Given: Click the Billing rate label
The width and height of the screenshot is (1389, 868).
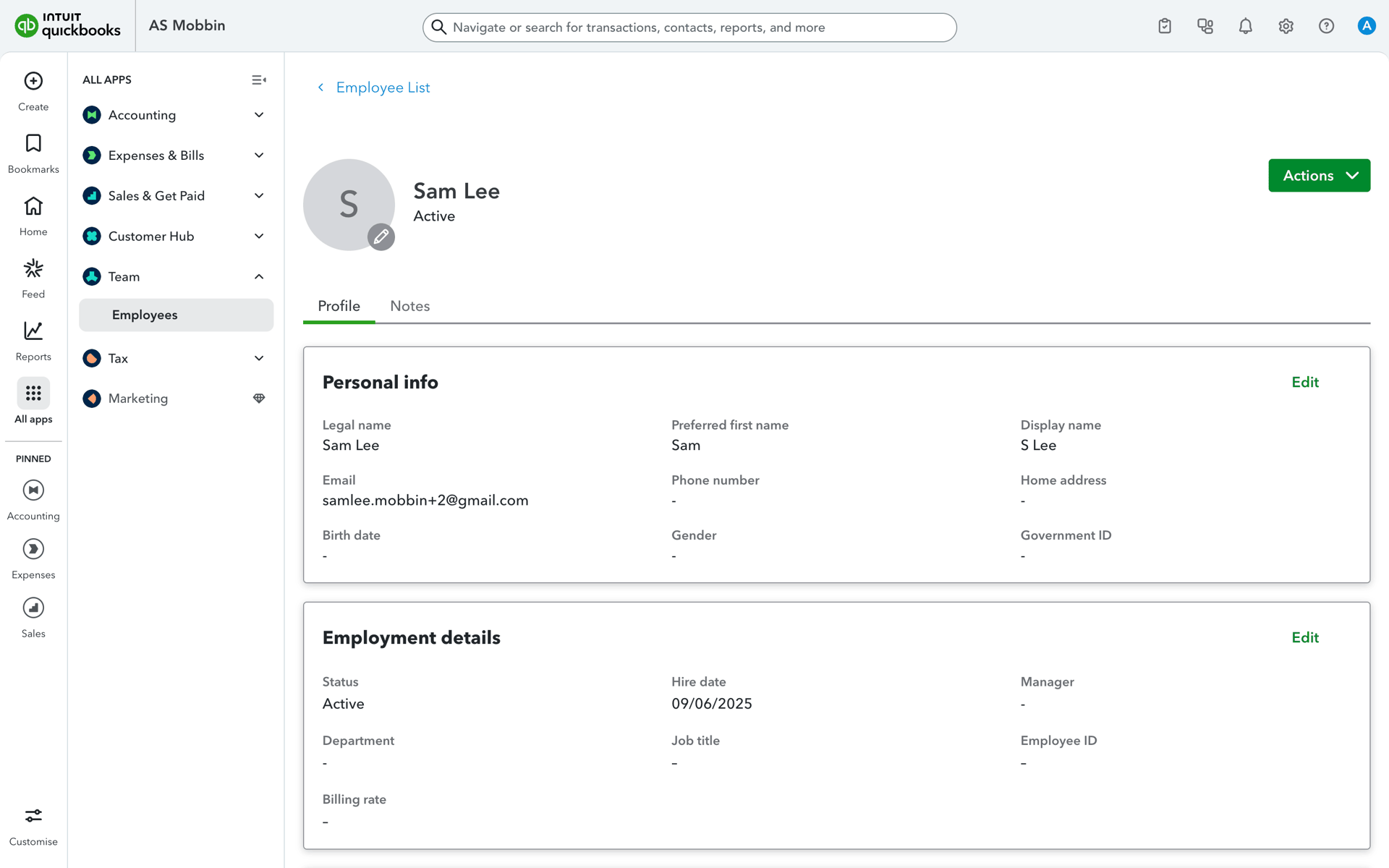Looking at the screenshot, I should [x=354, y=799].
